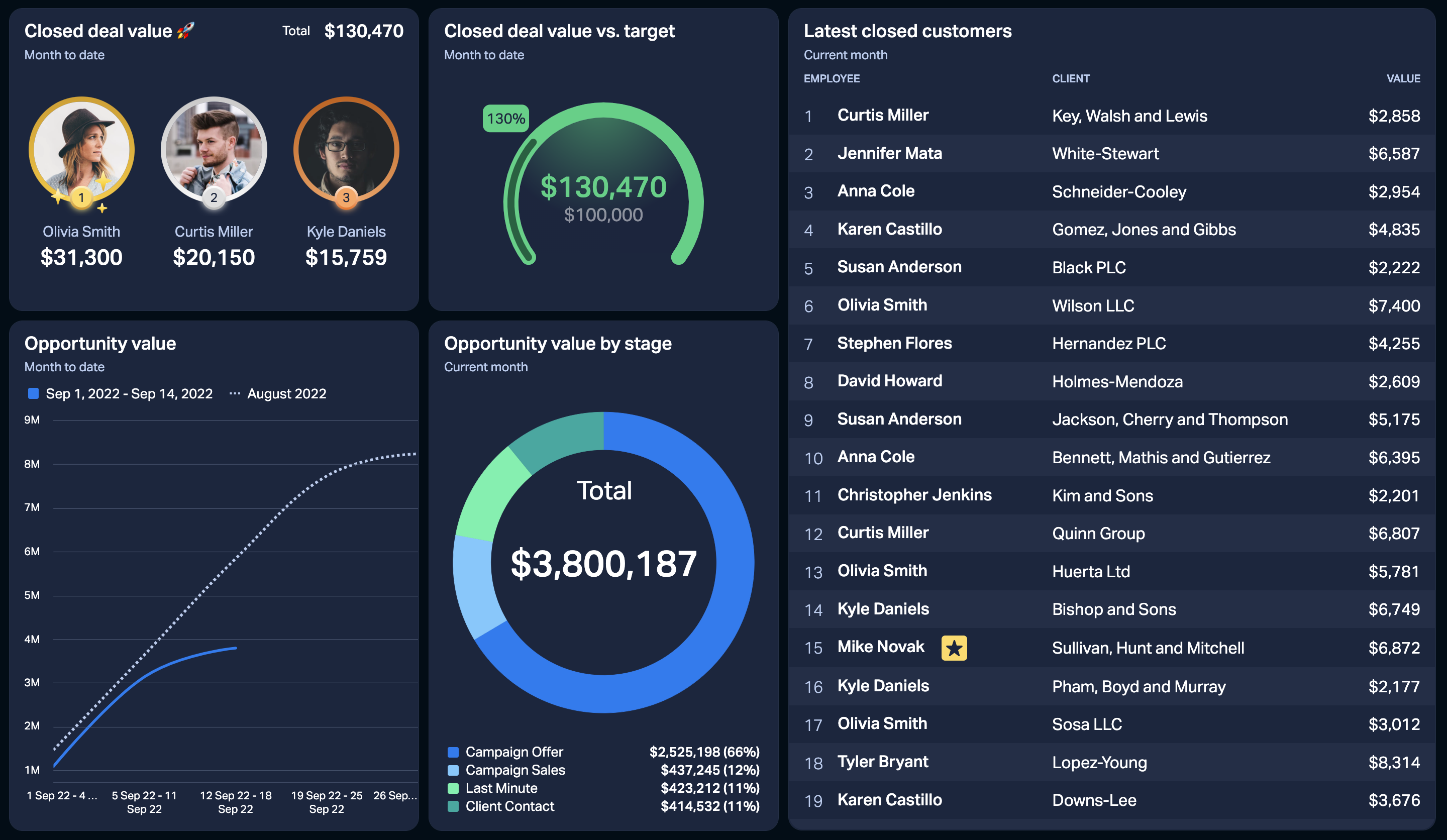Open Kyle Daniels' avatar photo

click(x=346, y=149)
